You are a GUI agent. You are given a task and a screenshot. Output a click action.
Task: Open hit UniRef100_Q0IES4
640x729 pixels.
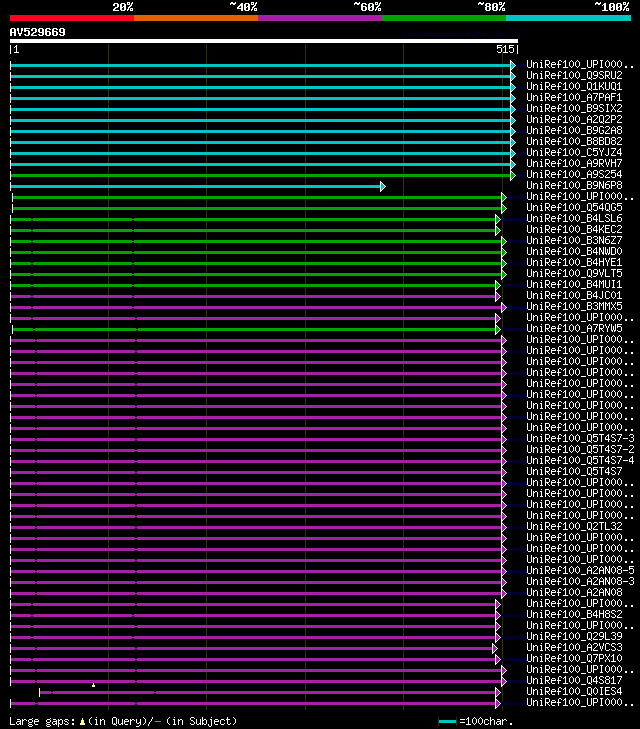tap(574, 692)
